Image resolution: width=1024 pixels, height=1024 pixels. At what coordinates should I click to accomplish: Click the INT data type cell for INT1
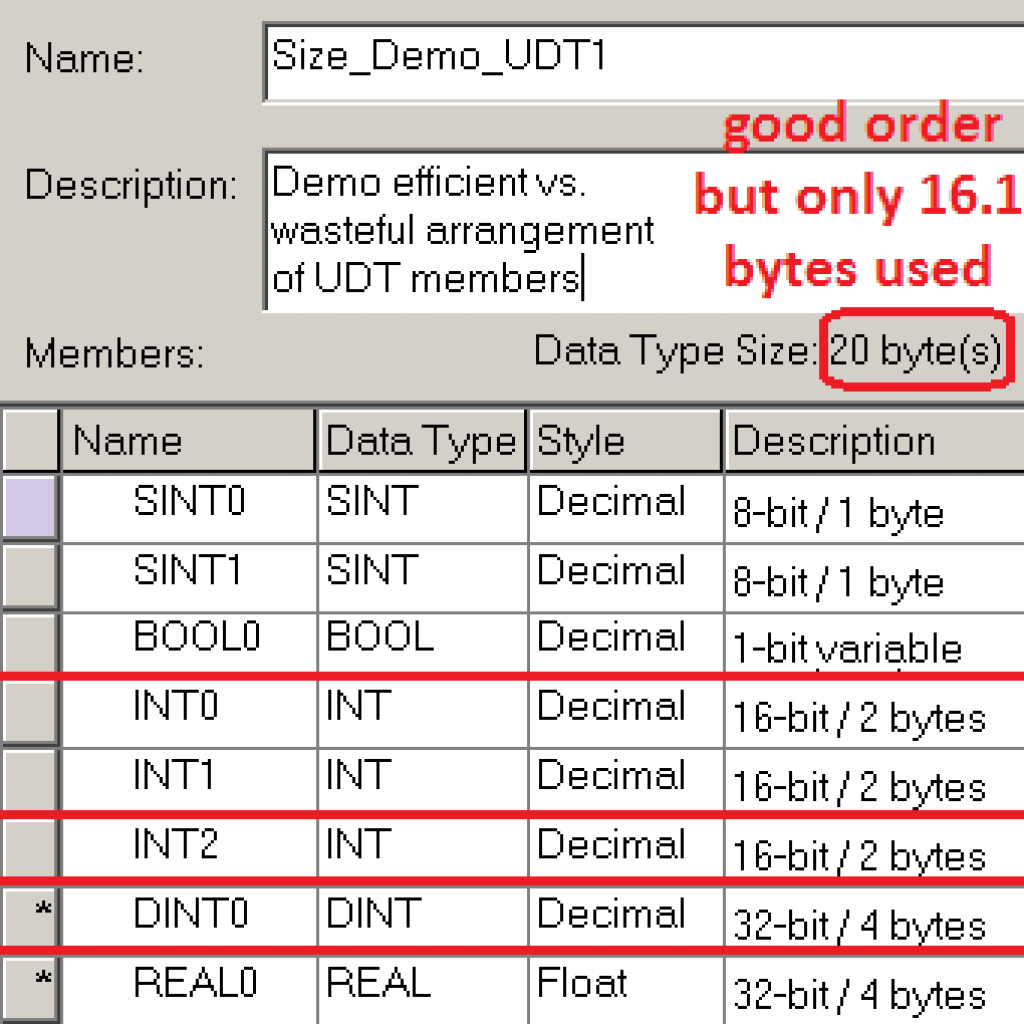coord(423,781)
